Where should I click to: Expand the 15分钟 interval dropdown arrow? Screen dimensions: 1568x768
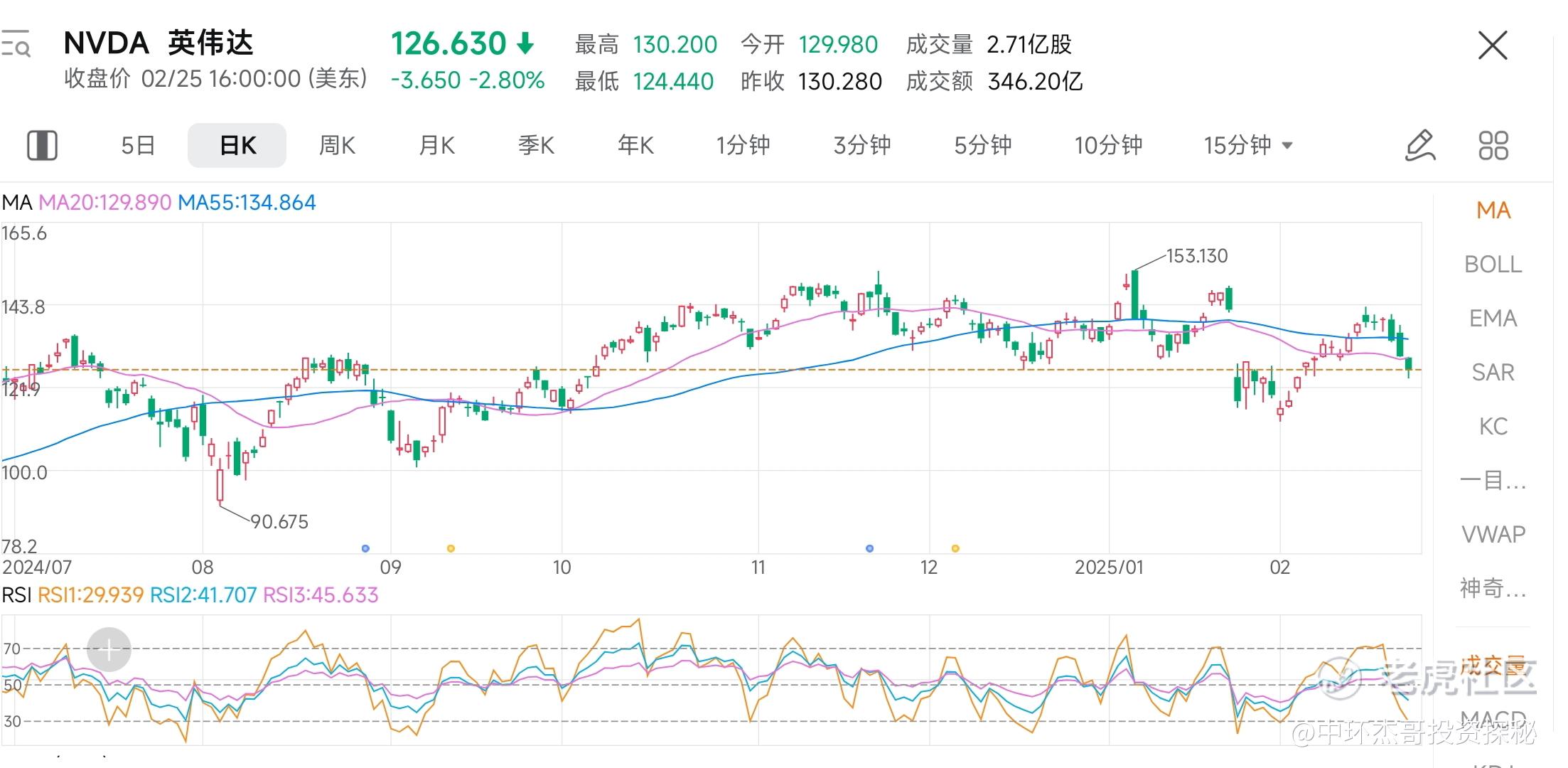click(x=1287, y=146)
